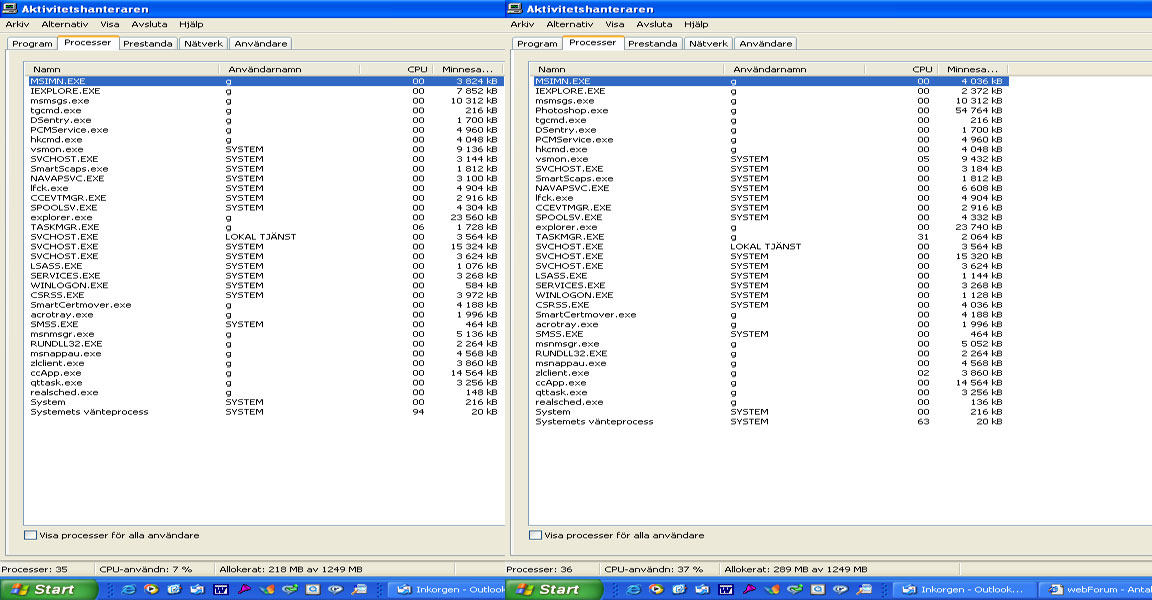Open the Hjälp menu in the left window
Screen dimensions: 1152x600
[x=191, y=24]
